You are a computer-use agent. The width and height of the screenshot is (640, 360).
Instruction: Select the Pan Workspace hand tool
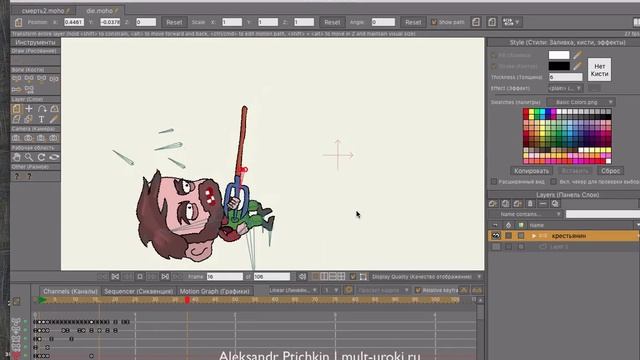point(16,157)
